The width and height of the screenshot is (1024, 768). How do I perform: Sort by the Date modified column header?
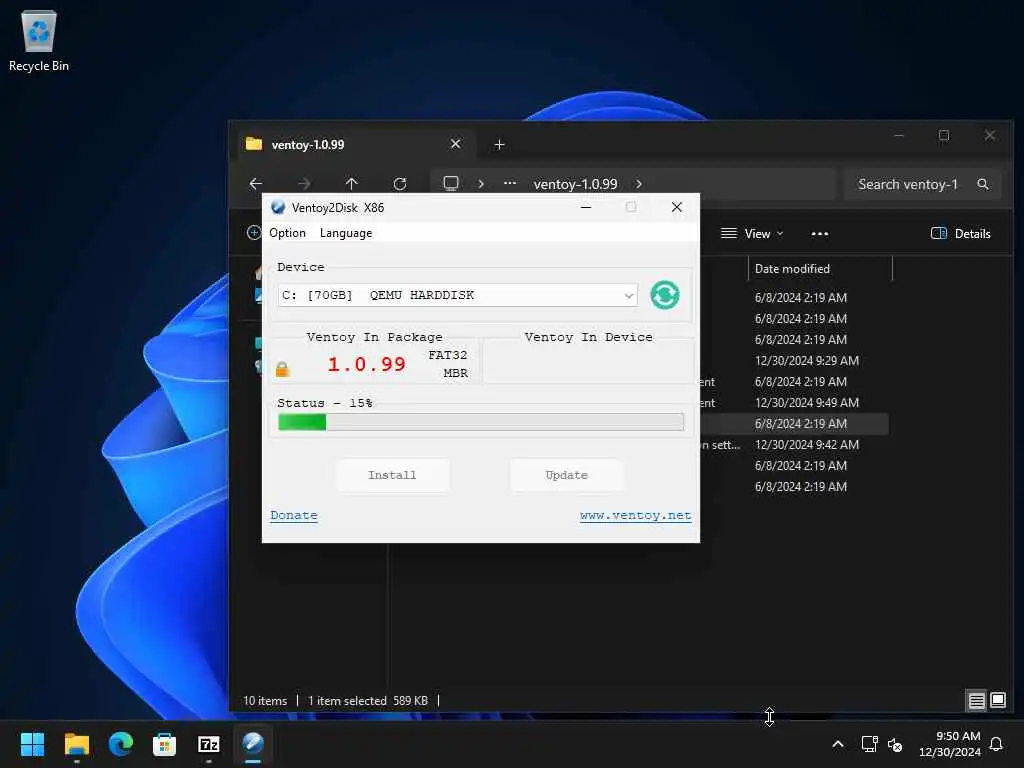[x=820, y=268]
